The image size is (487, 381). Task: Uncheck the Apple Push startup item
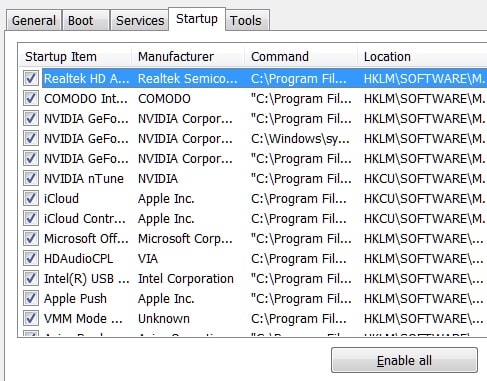tap(31, 299)
